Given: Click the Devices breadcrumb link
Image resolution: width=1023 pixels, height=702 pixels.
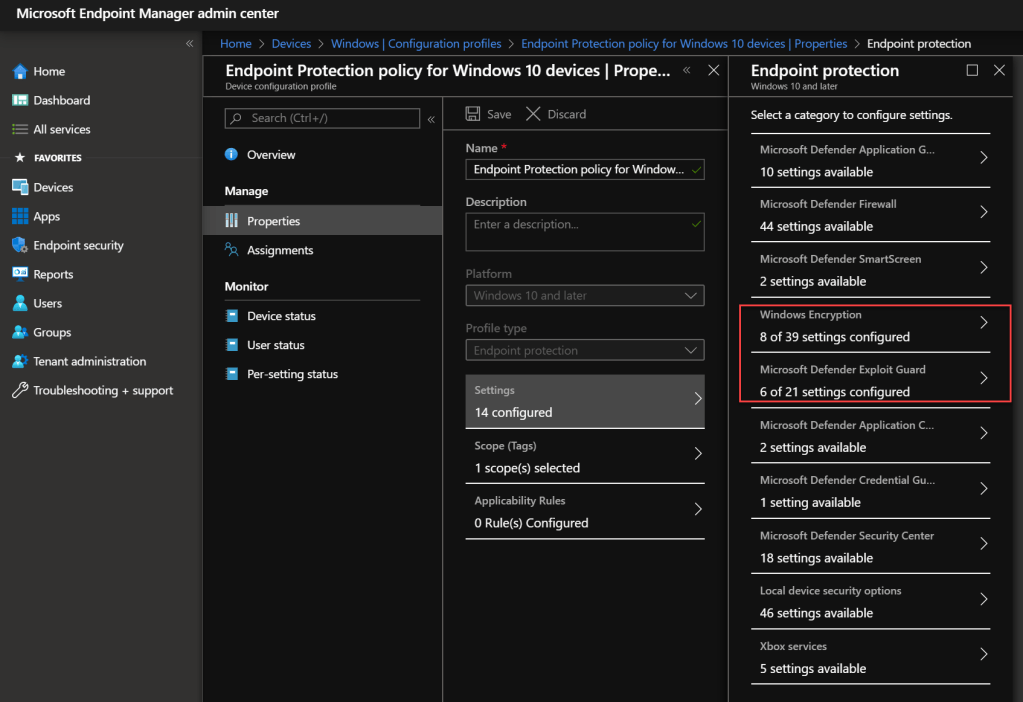Looking at the screenshot, I should 291,44.
